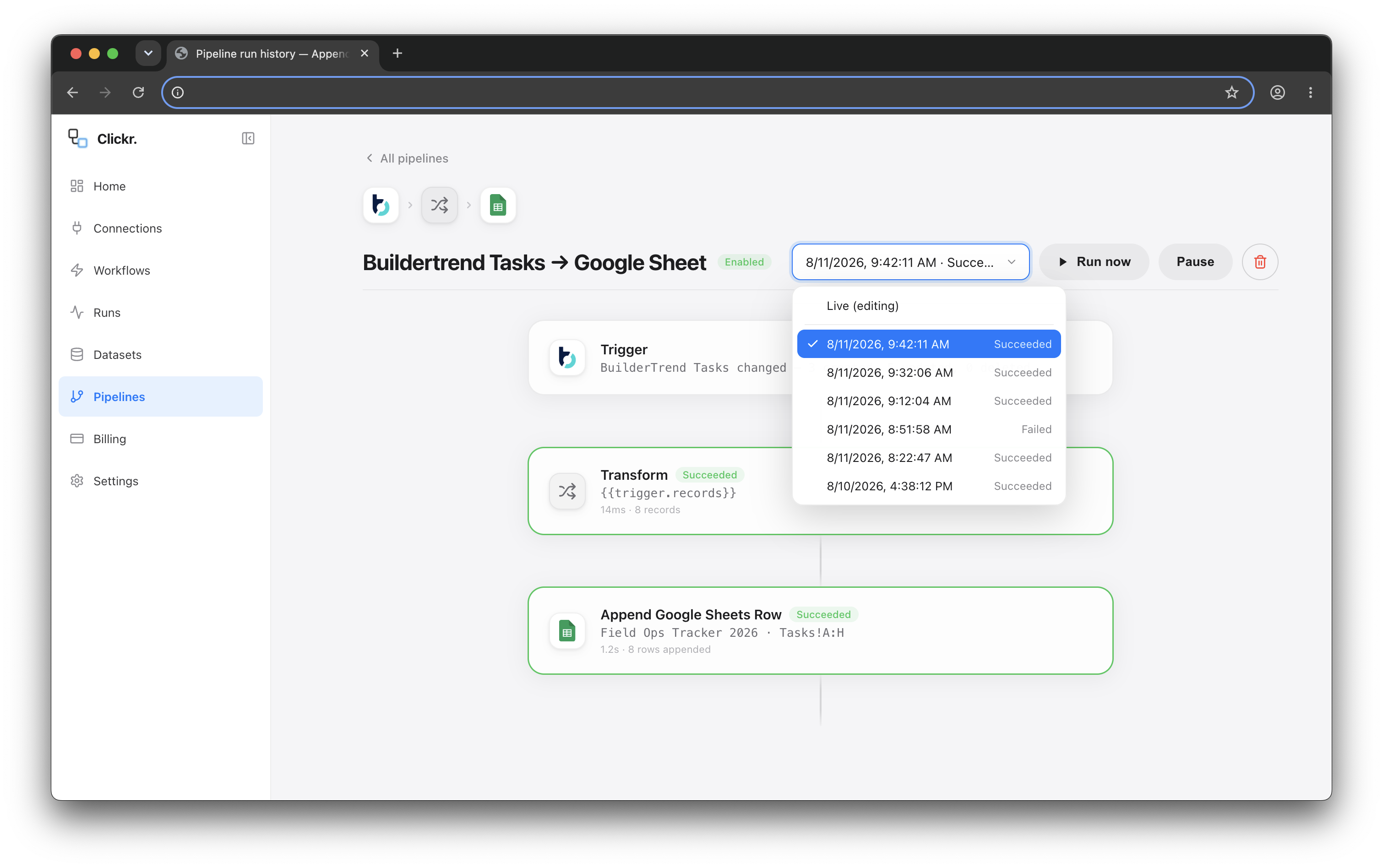
Task: Open Connections in the sidebar
Action: pos(161,228)
